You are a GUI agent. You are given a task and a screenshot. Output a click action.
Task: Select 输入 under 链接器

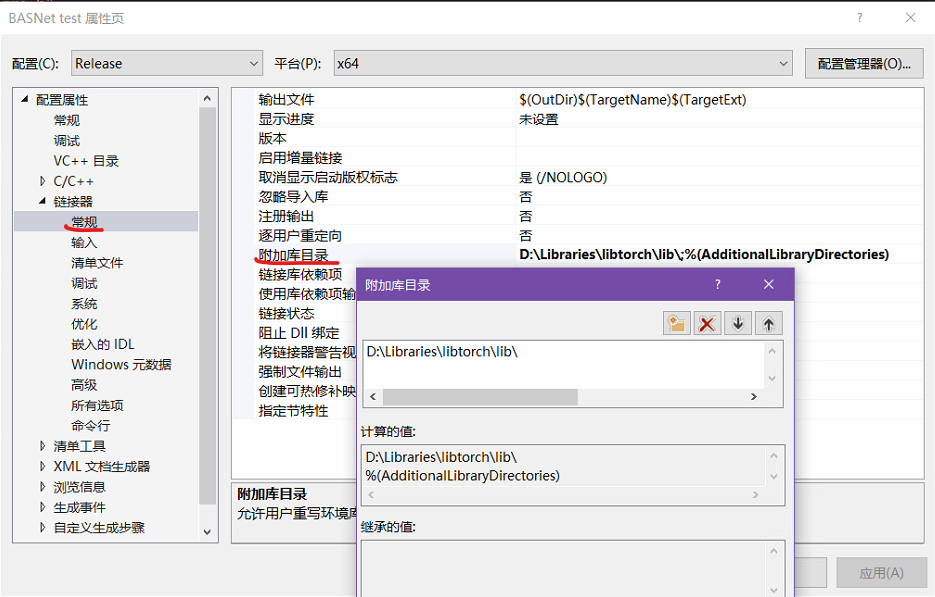click(x=84, y=243)
